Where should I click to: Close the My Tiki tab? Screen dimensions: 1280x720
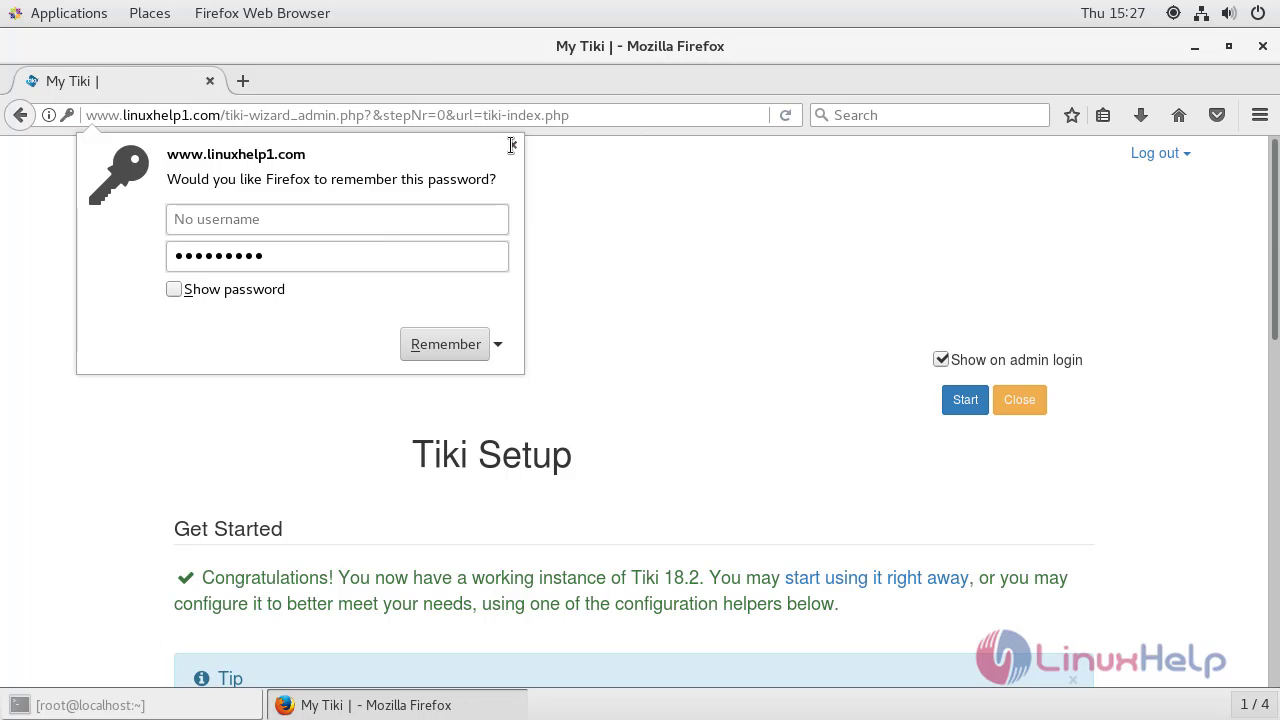(x=210, y=81)
